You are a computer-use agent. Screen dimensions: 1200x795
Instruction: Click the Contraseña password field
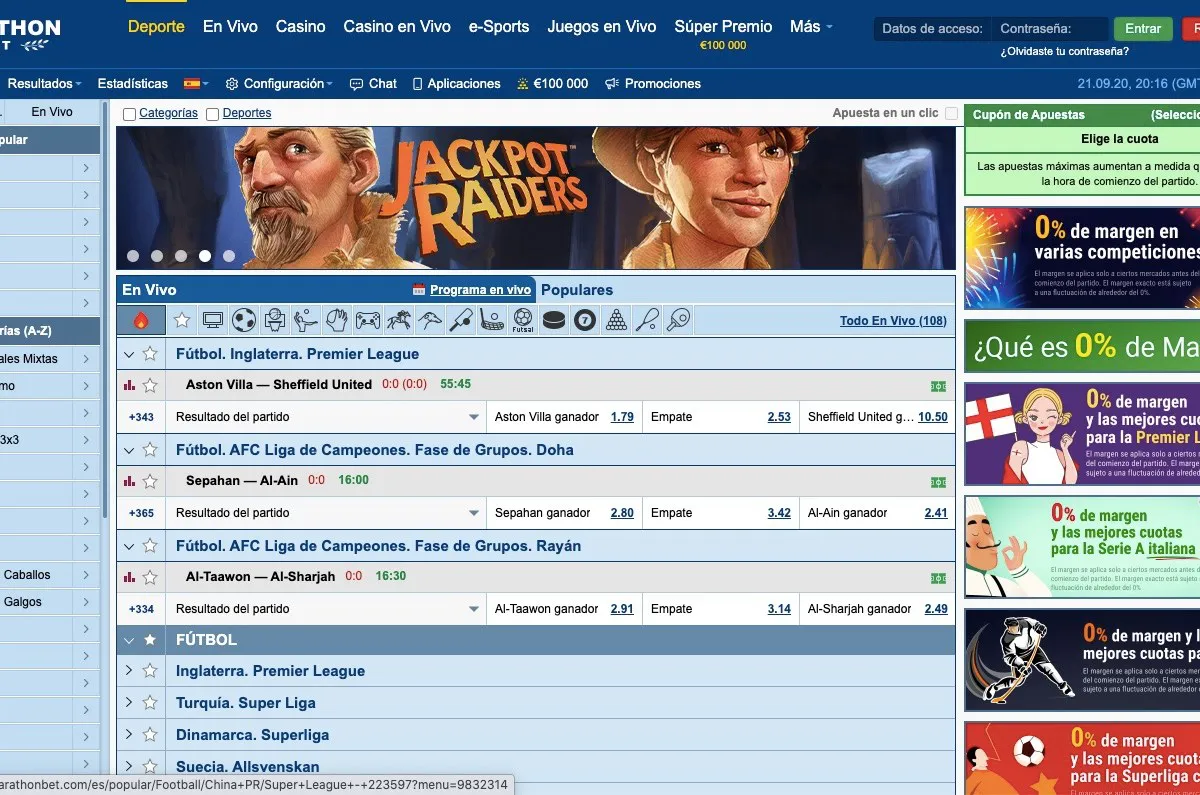point(1050,29)
